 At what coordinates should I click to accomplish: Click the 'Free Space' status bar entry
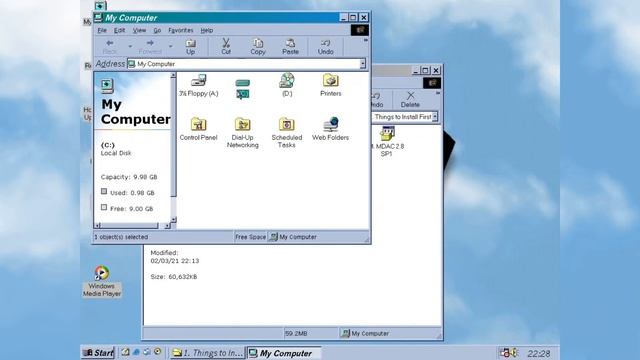(x=251, y=237)
